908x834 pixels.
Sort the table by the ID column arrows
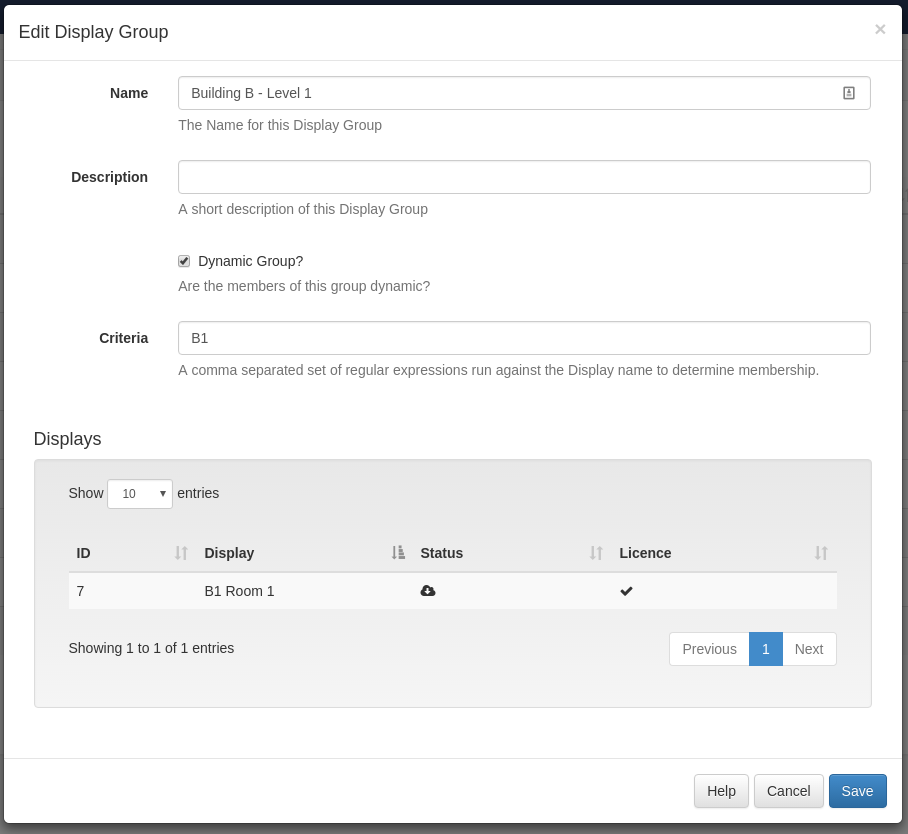point(180,553)
